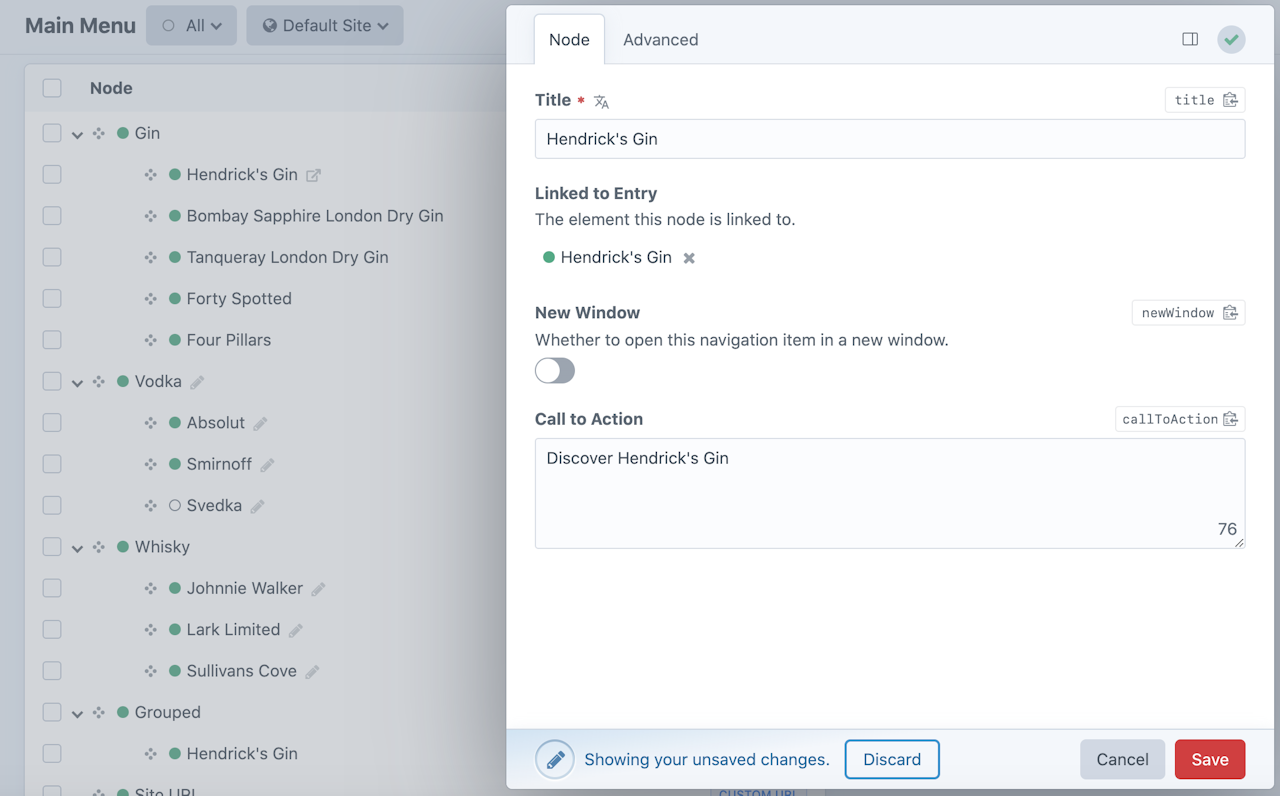Click the translate icon beside Title label

pyautogui.click(x=601, y=101)
